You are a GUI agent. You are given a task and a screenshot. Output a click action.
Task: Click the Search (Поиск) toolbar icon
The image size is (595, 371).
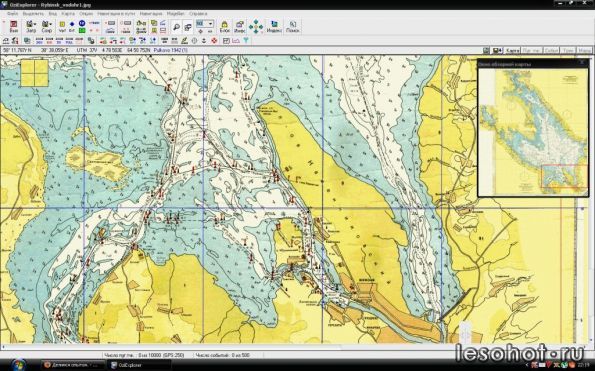[293, 27]
